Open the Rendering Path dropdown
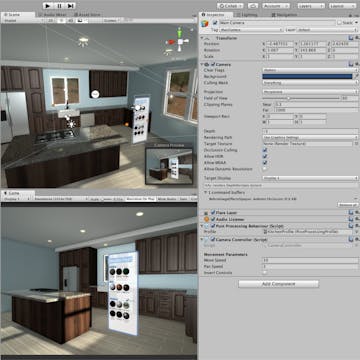 [x=310, y=137]
